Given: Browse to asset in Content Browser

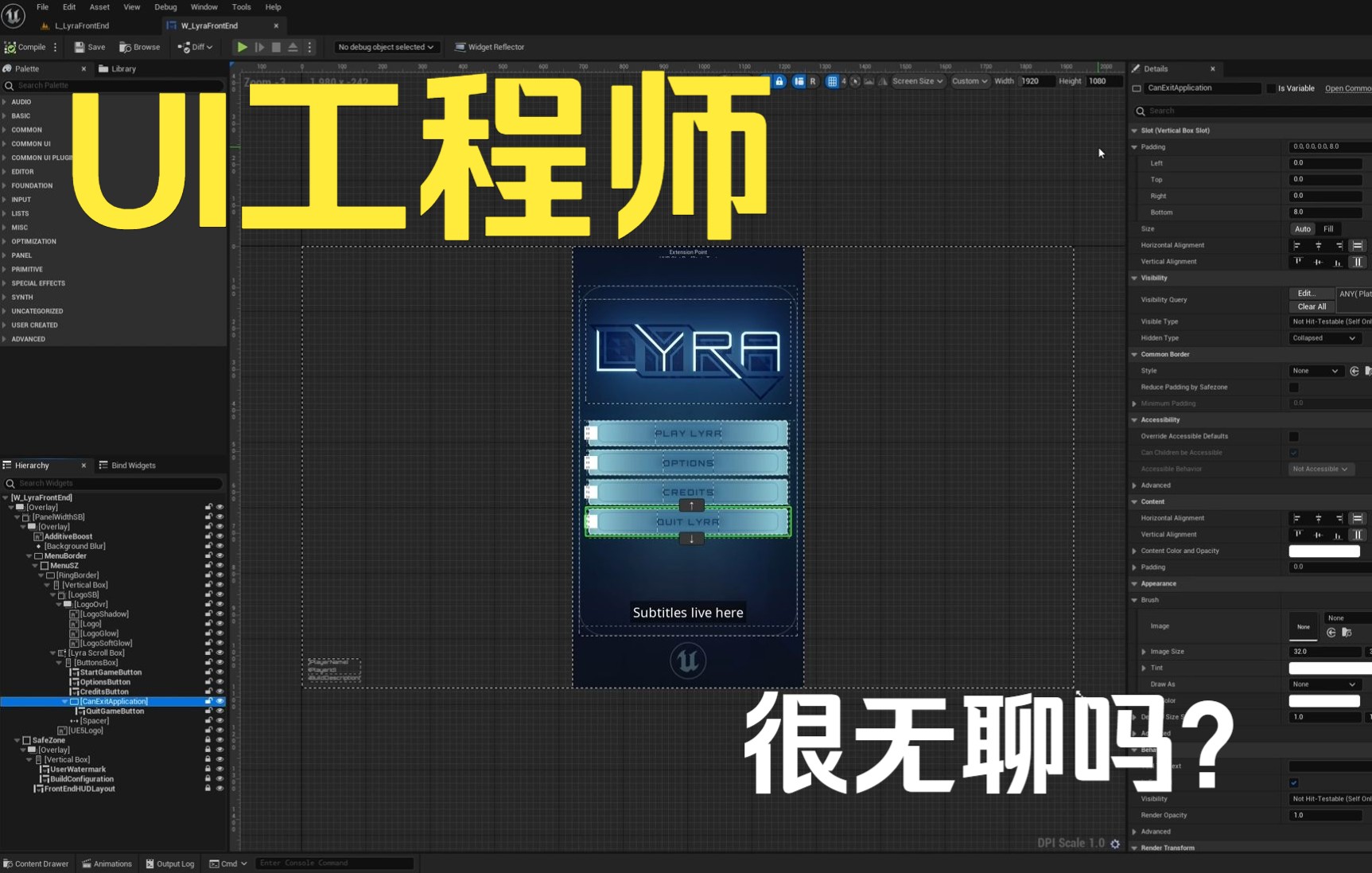Looking at the screenshot, I should pos(140,47).
